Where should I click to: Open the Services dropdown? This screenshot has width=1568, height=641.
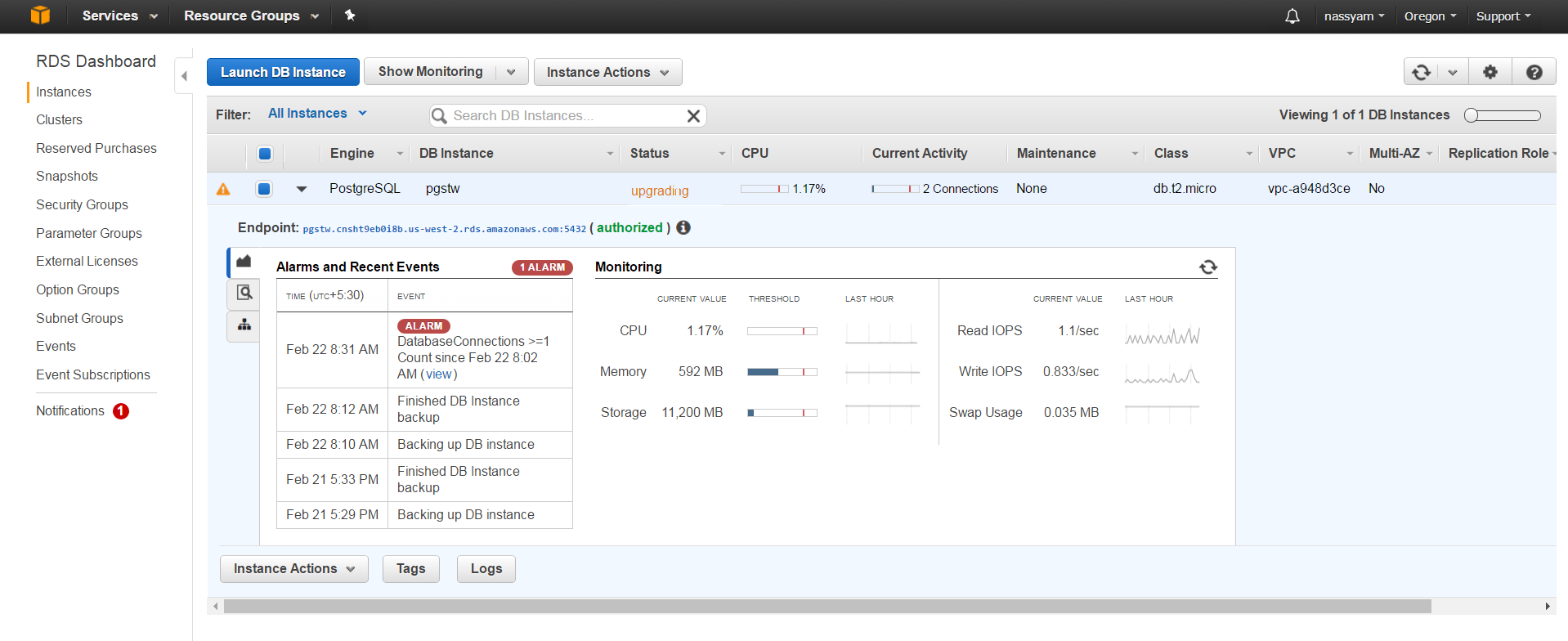click(x=119, y=16)
